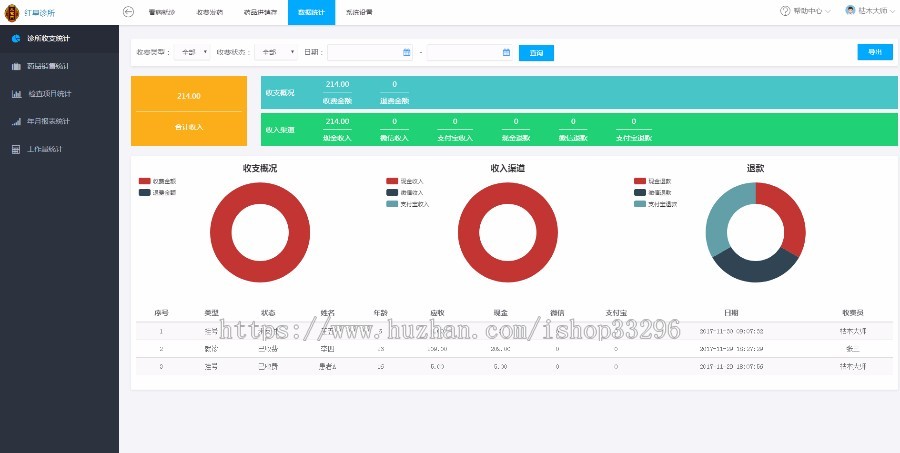
Task: Click the 退费金额 value in 收支概况 bar
Action: coord(394,84)
